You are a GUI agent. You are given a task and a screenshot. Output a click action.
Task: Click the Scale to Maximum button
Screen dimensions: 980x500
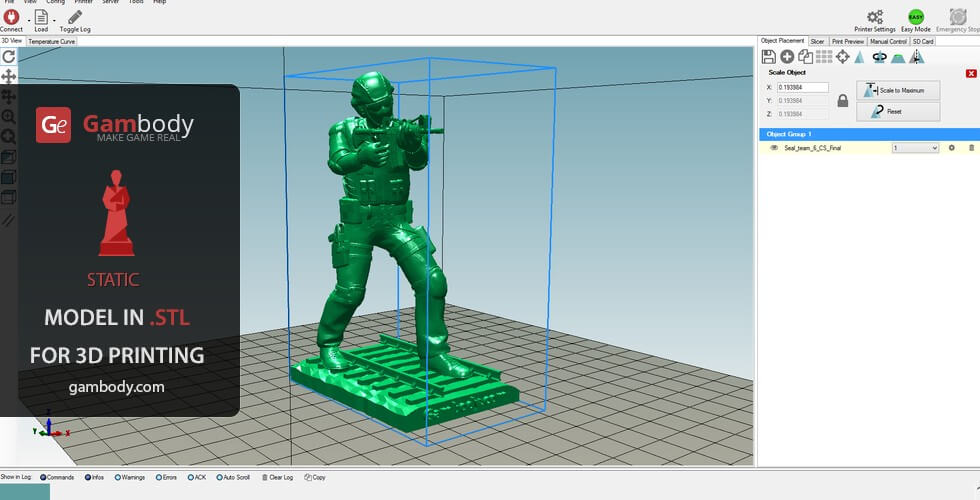(x=898, y=90)
